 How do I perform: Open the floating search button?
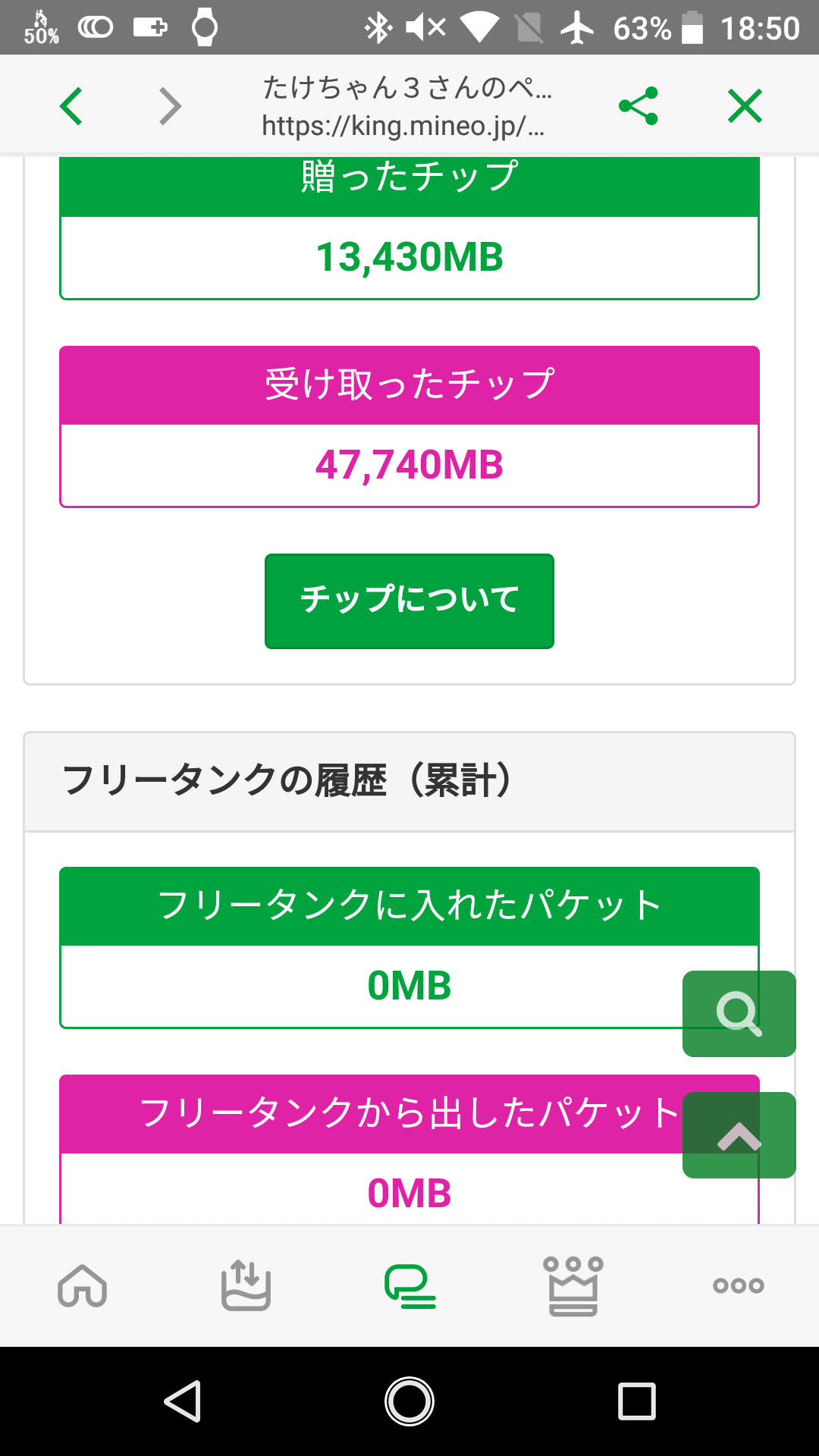(x=739, y=1013)
